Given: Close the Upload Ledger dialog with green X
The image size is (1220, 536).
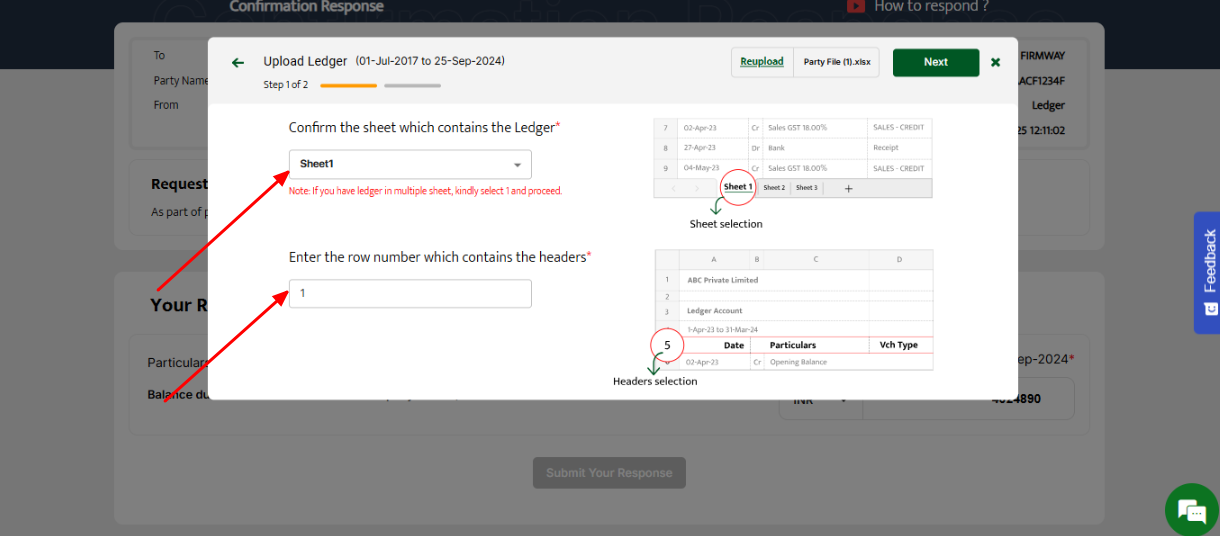Looking at the screenshot, I should [995, 62].
